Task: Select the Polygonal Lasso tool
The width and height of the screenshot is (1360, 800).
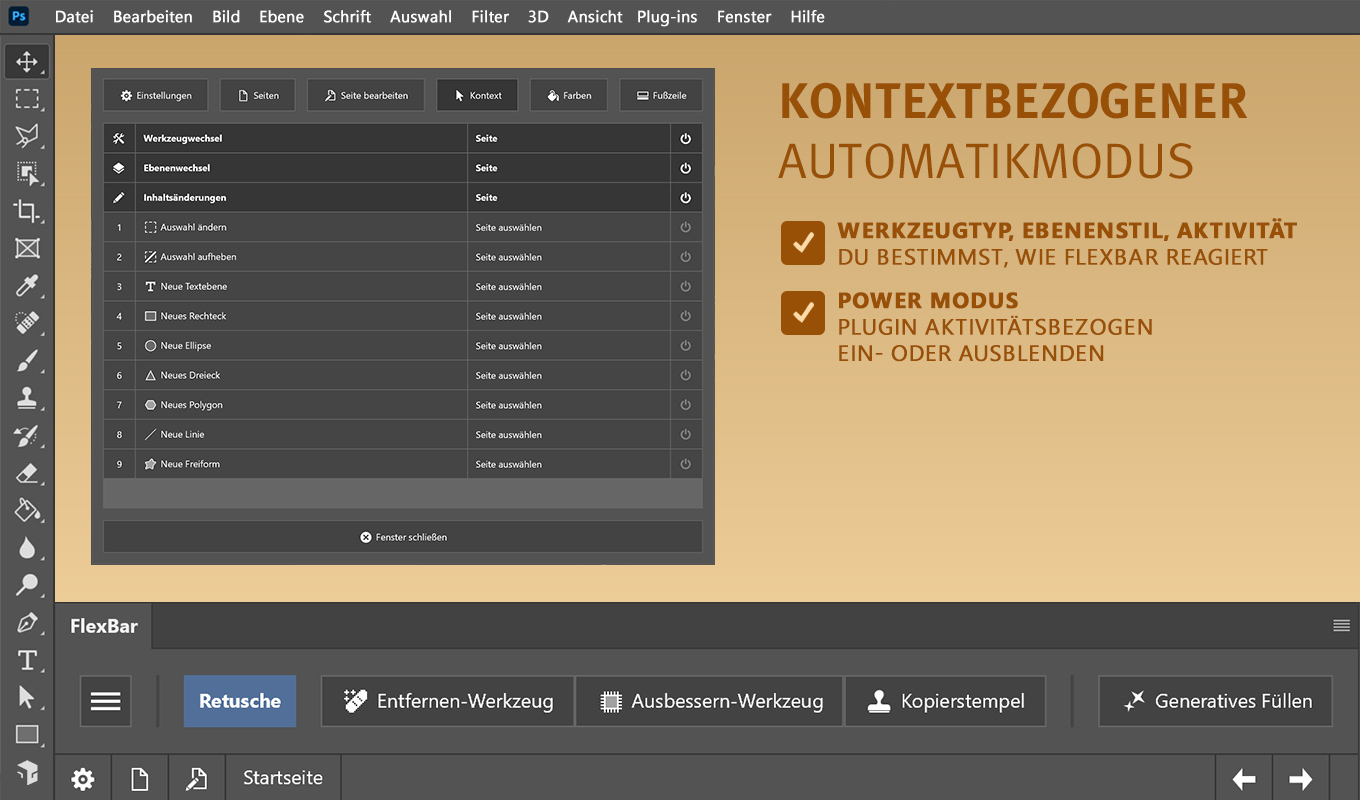Action: tap(27, 136)
